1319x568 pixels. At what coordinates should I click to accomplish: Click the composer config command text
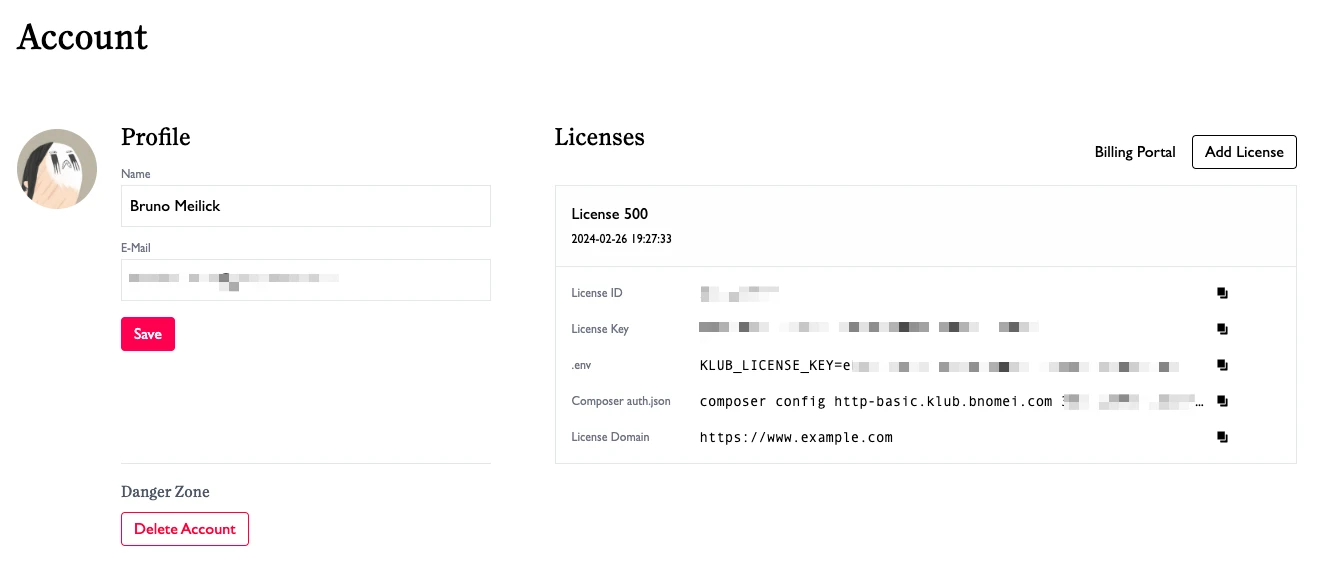tap(875, 401)
